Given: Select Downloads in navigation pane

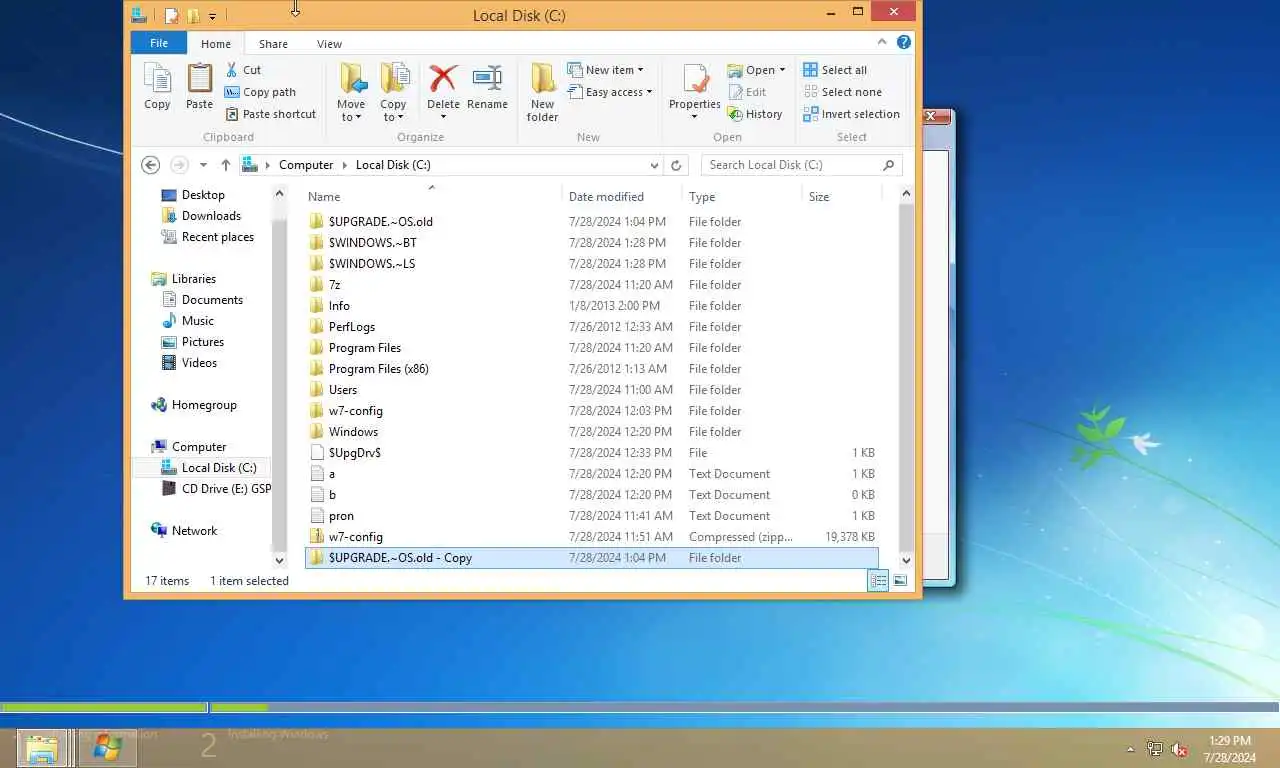Looking at the screenshot, I should tap(211, 216).
